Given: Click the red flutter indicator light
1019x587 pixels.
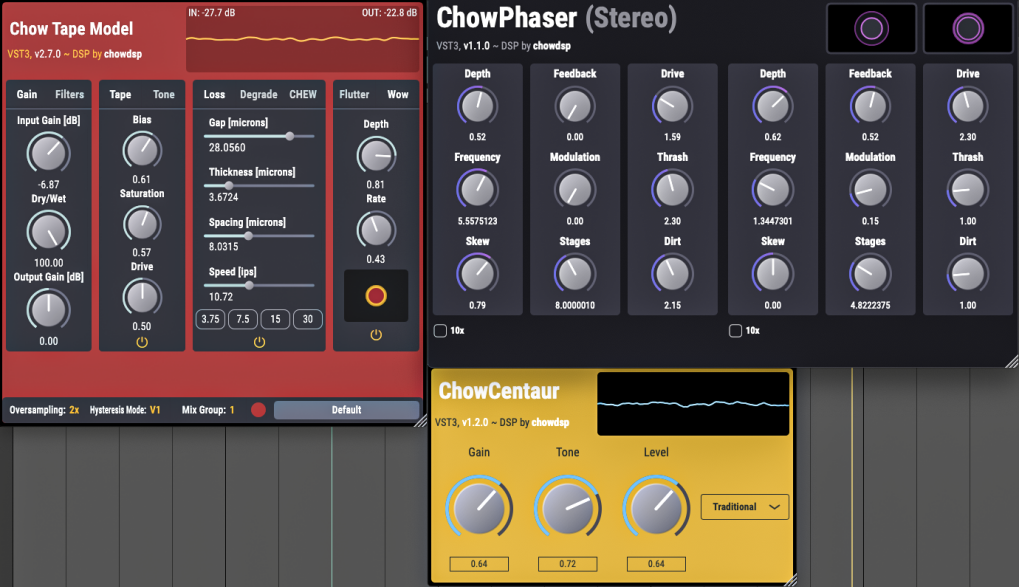Looking at the screenshot, I should [376, 296].
